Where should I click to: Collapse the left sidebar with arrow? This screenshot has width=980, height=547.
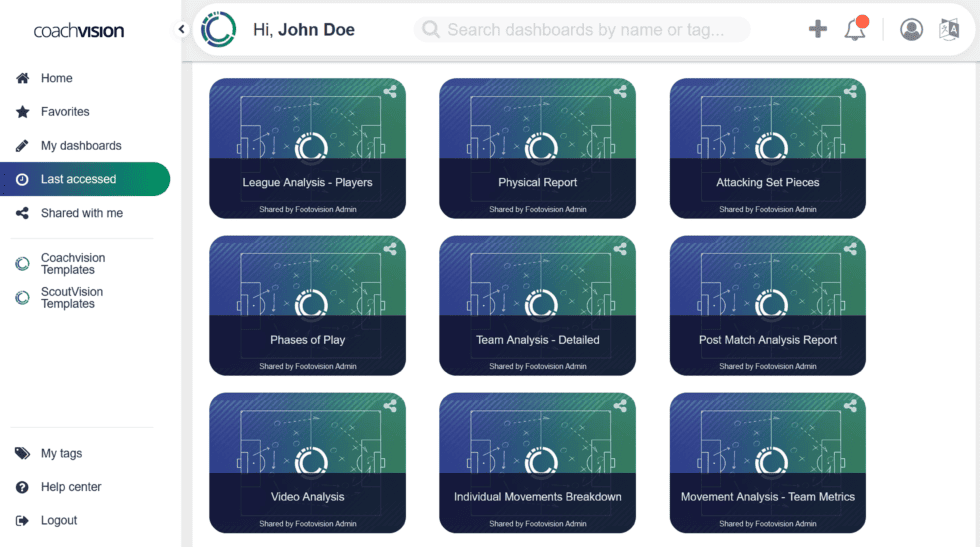[x=182, y=29]
